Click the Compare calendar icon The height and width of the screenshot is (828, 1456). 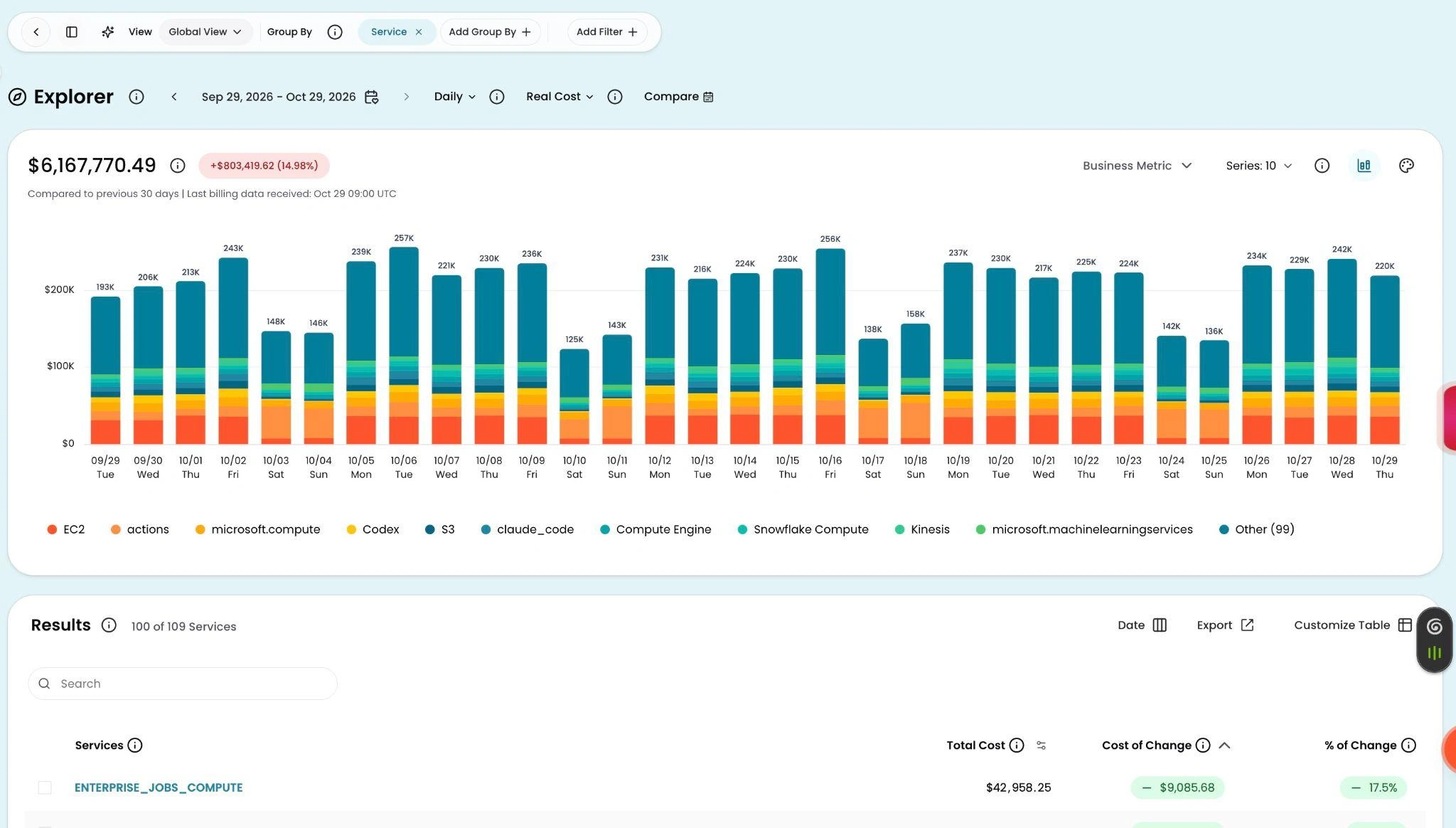(x=708, y=97)
